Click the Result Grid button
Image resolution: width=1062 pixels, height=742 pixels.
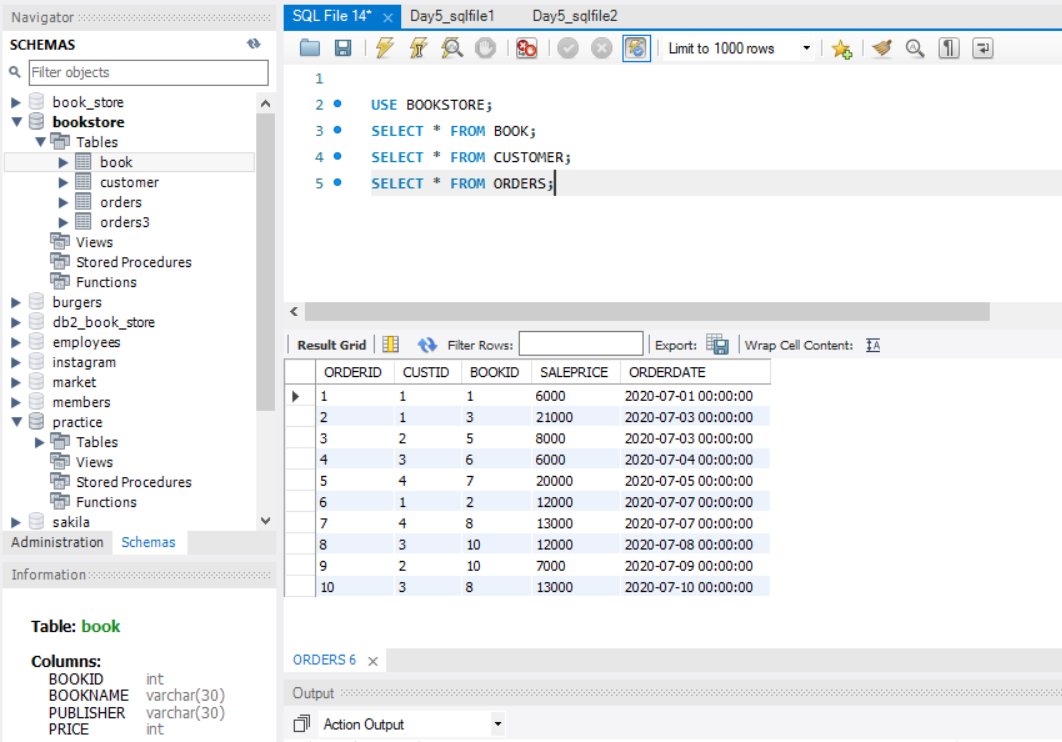331,345
